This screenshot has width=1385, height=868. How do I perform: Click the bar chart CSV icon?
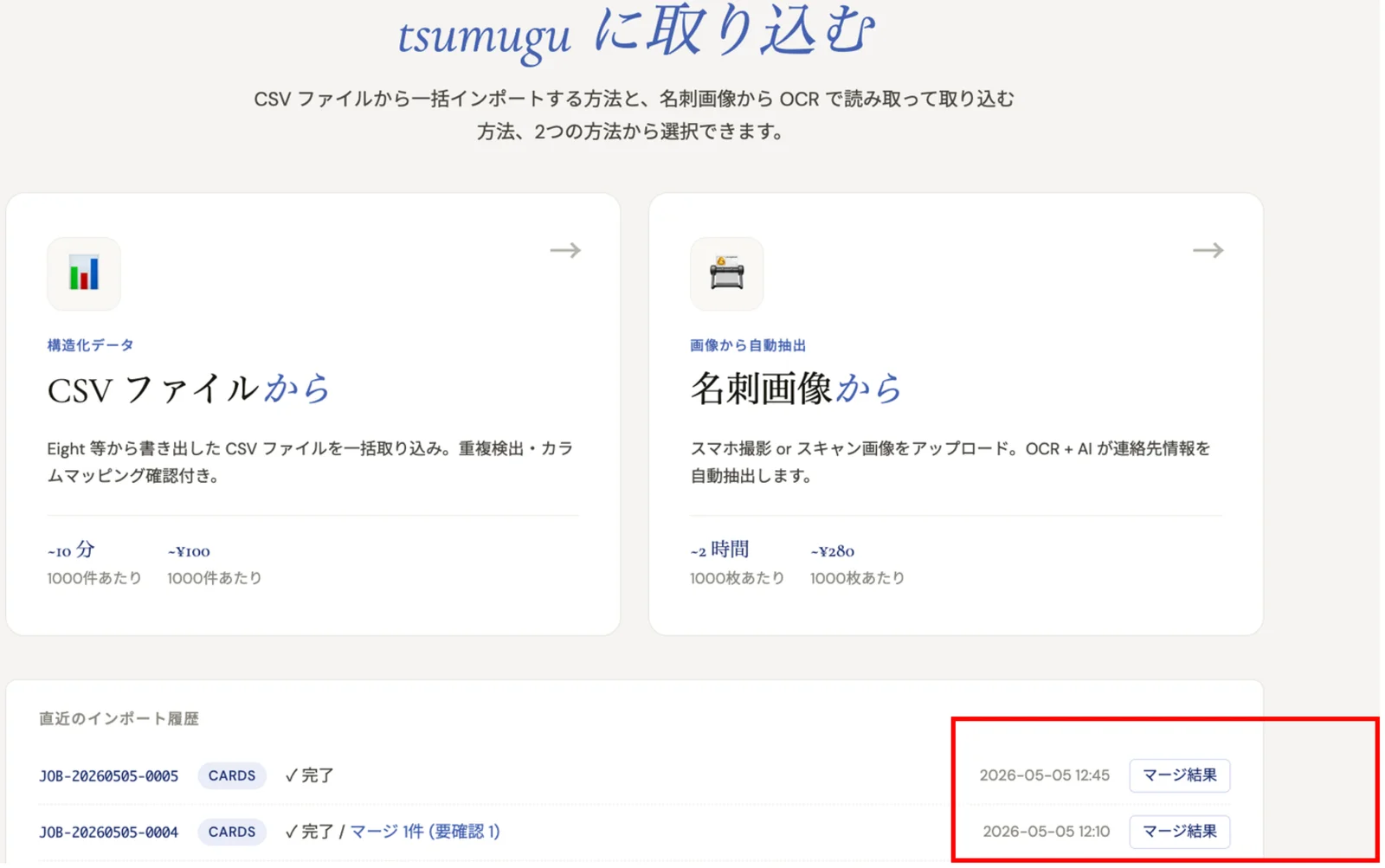click(x=84, y=273)
